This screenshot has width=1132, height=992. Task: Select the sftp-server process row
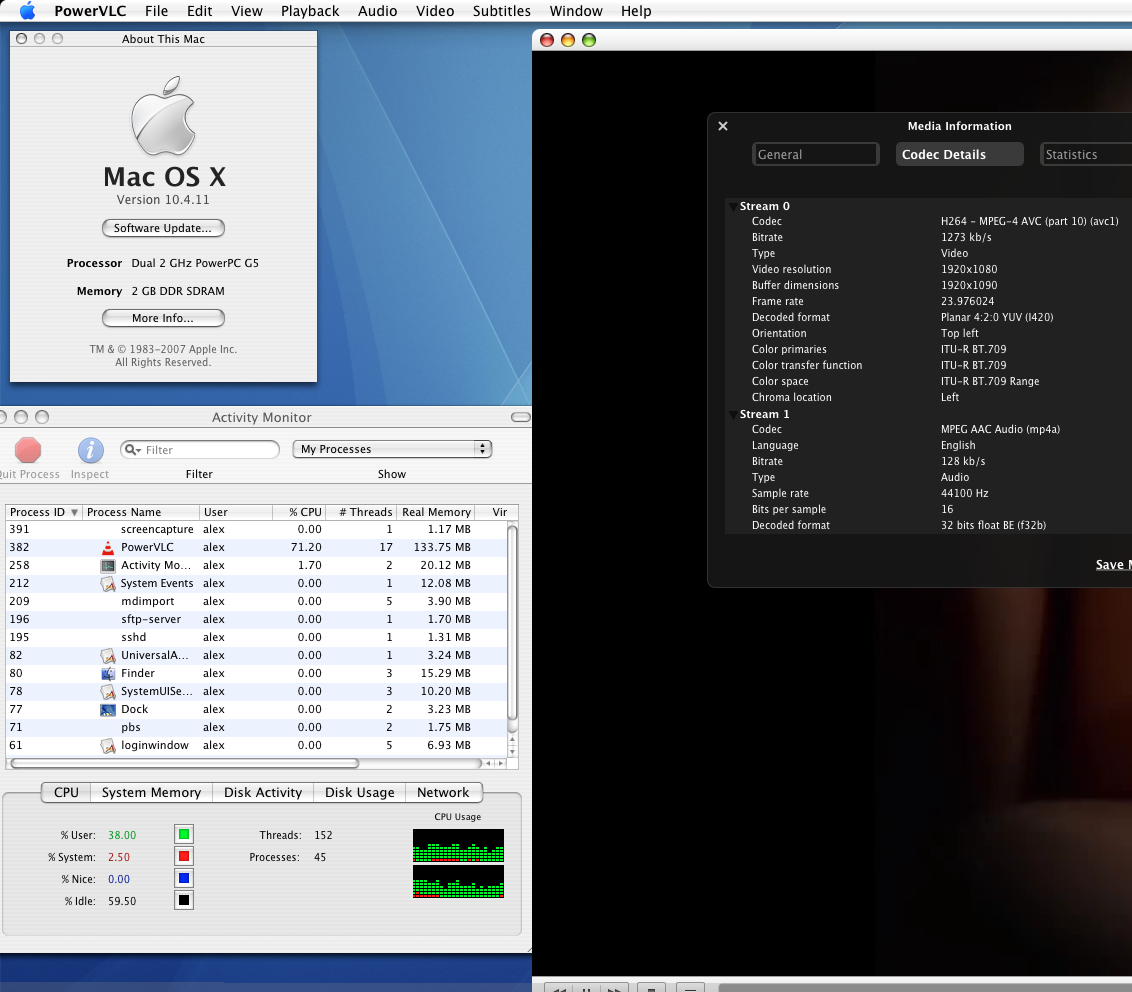[x=256, y=619]
